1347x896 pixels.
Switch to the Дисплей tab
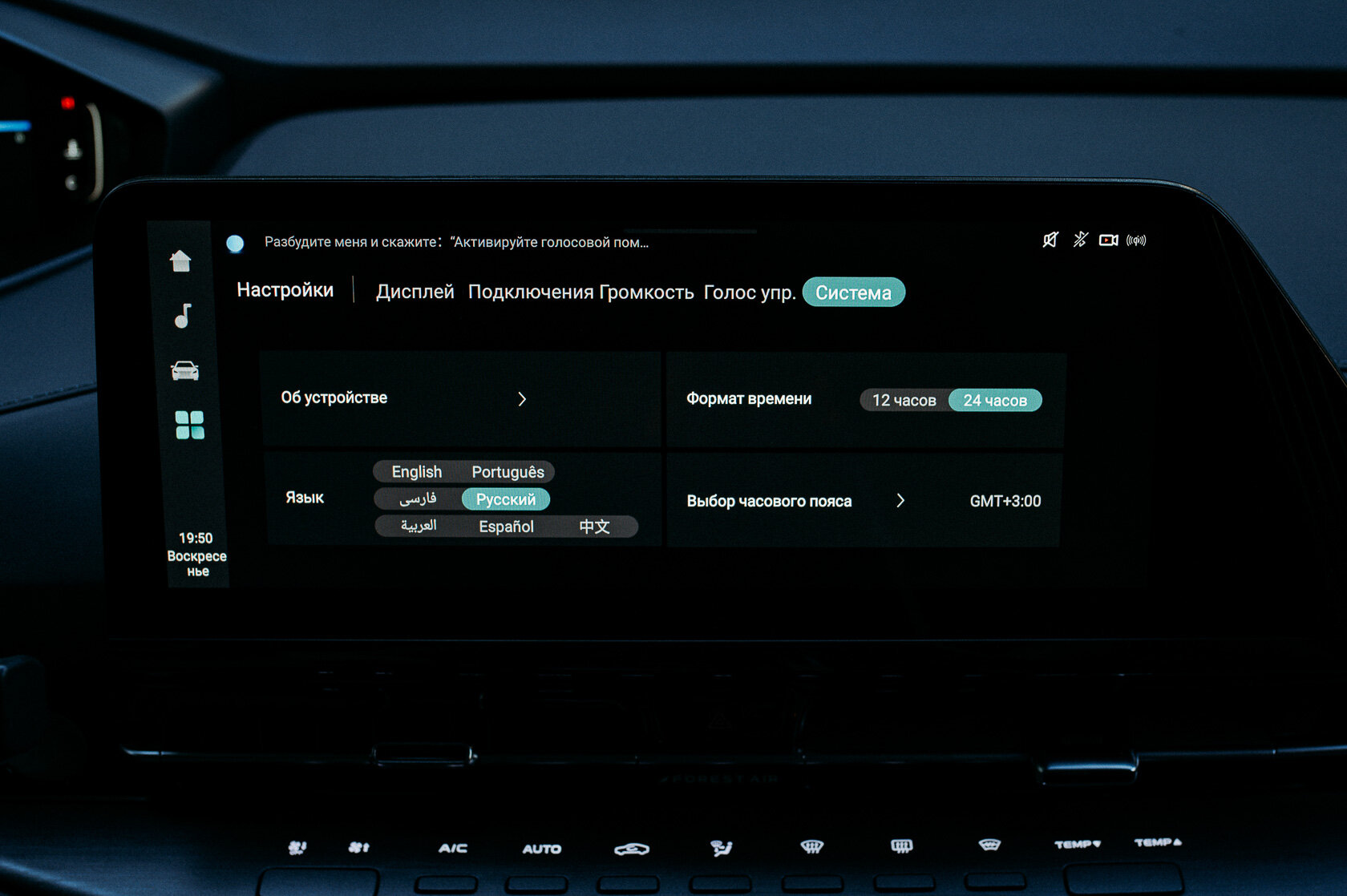(415, 292)
